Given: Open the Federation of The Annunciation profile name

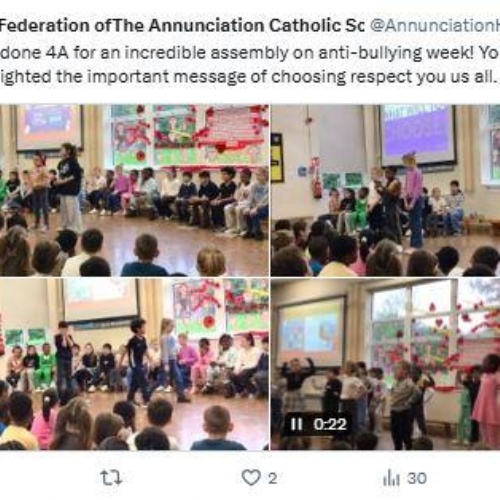Looking at the screenshot, I should tap(182, 26).
